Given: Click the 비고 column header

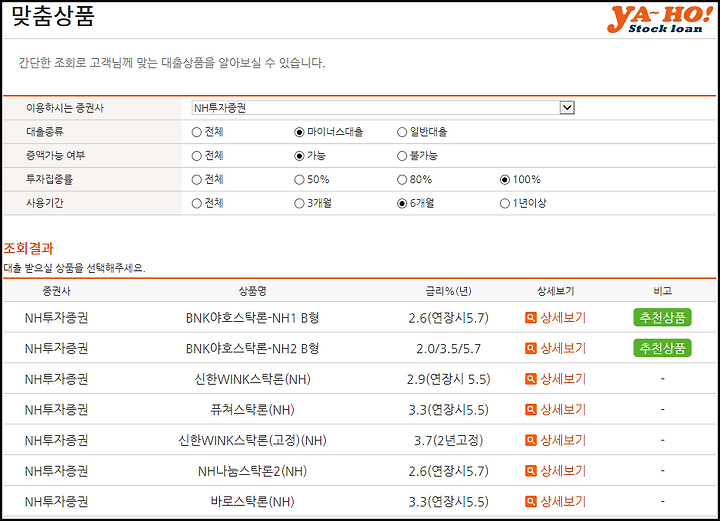Looking at the screenshot, I should [662, 291].
